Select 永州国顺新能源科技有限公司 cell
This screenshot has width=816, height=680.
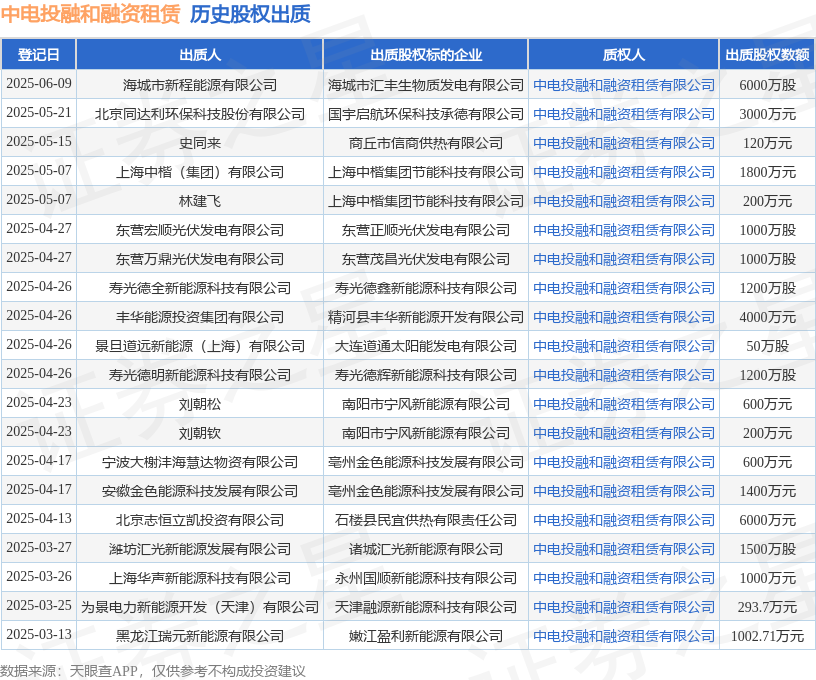pos(426,578)
